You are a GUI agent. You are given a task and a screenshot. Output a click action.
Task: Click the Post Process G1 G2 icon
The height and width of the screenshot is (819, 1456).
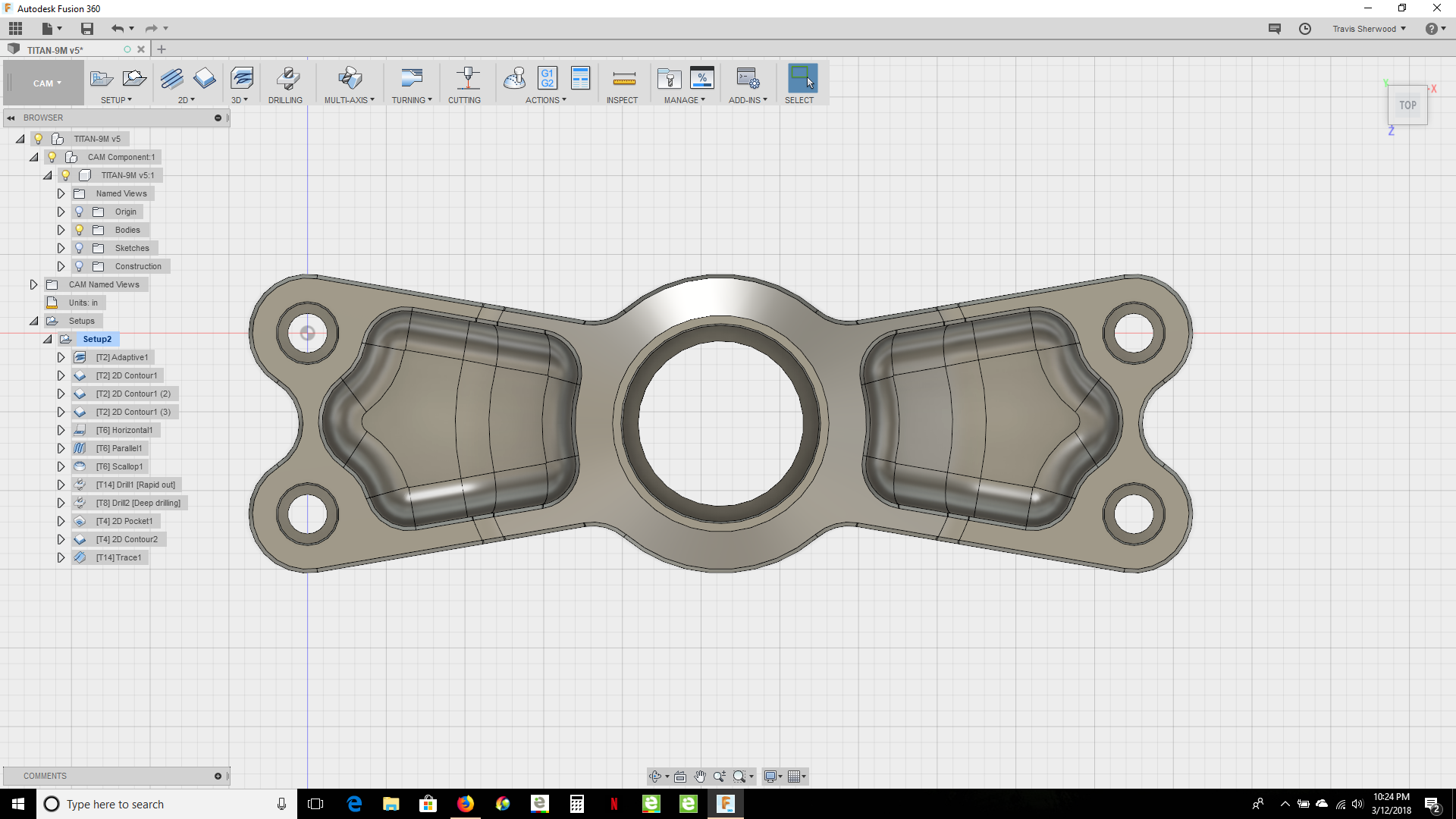coord(547,78)
